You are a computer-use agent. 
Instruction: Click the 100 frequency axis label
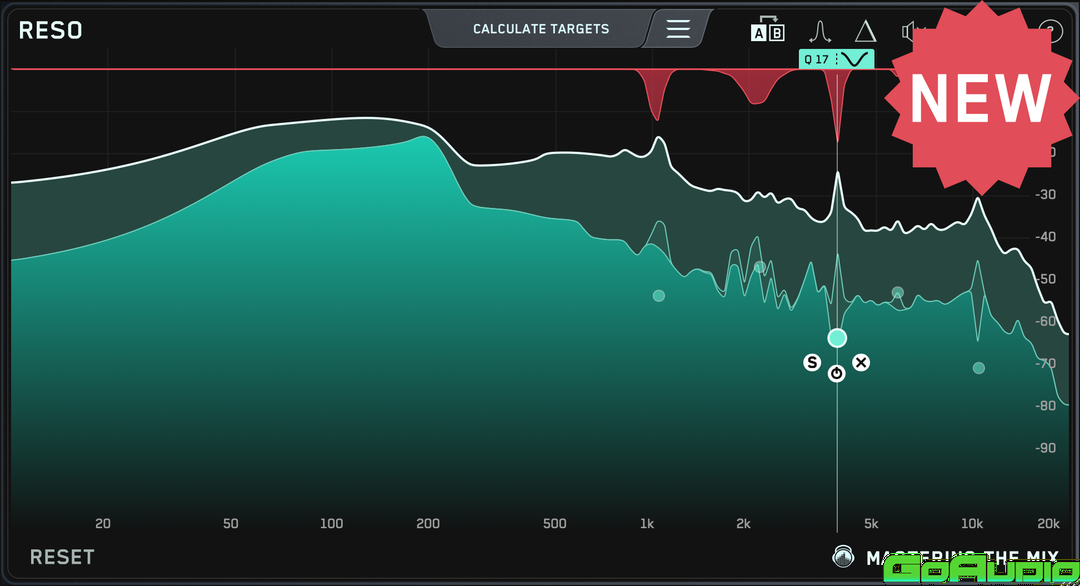pos(331,524)
